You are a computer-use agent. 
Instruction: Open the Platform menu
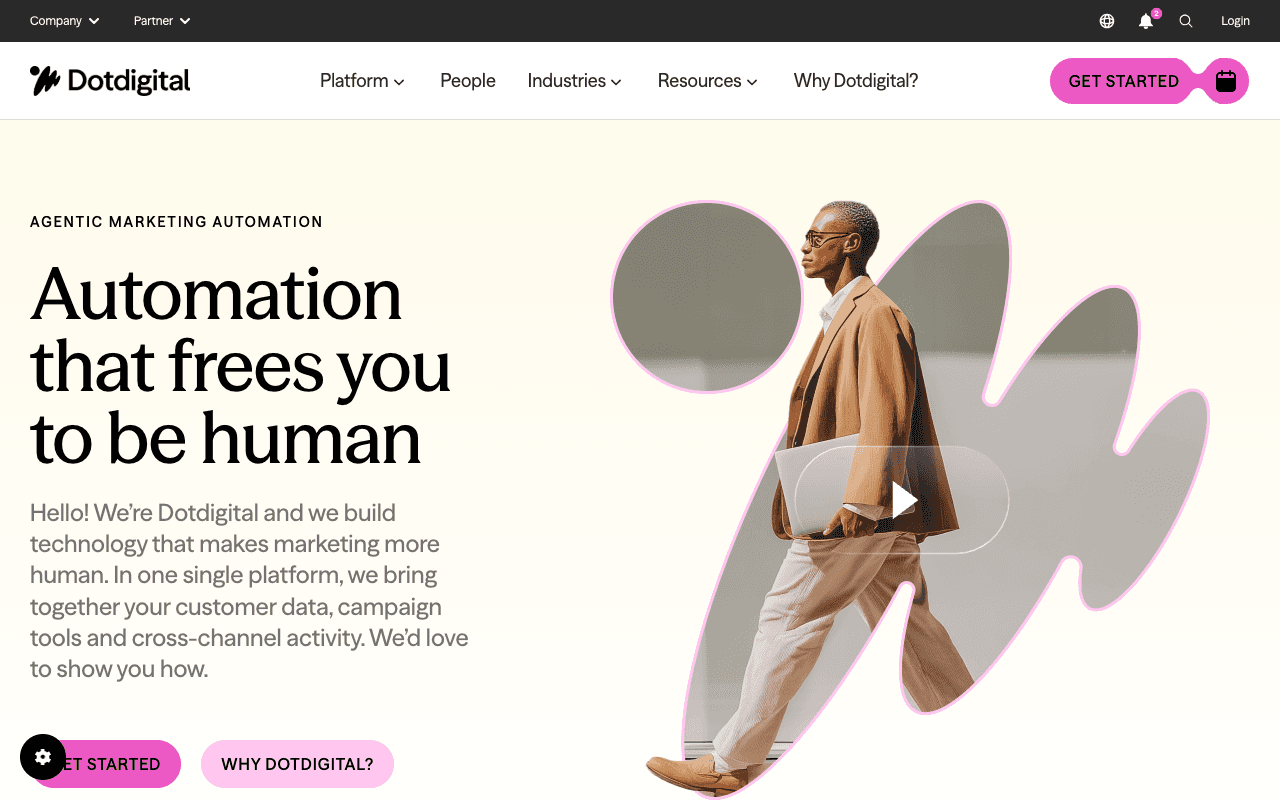pos(362,81)
